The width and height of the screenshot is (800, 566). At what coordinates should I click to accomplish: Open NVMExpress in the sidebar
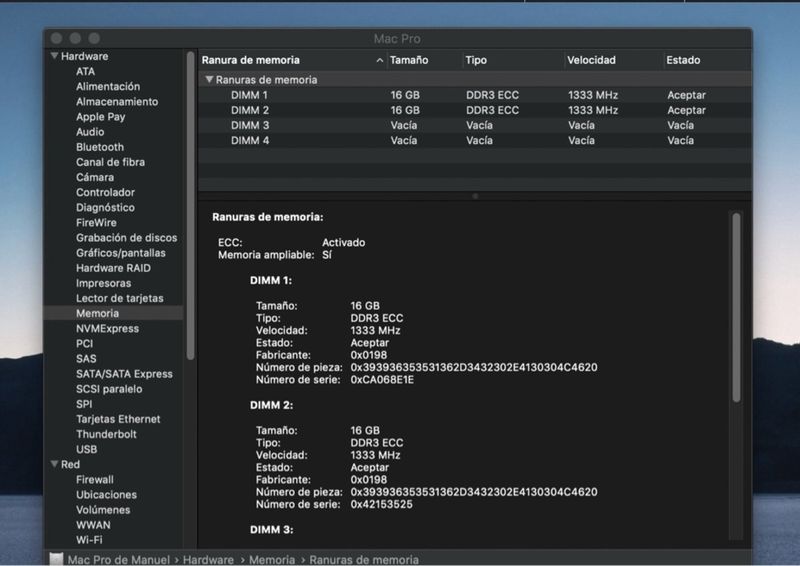[107, 328]
